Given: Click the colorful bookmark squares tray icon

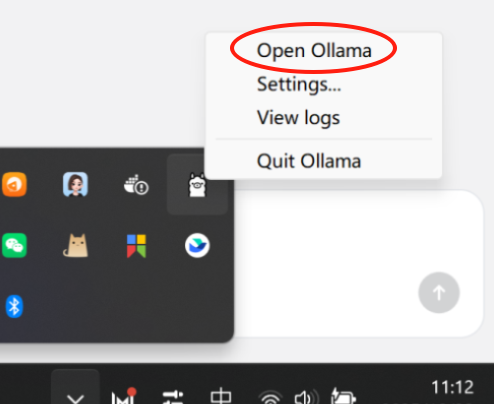Looking at the screenshot, I should [x=136, y=246].
